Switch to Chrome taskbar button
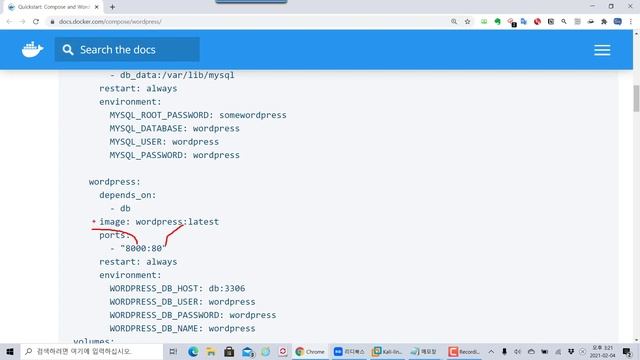The image size is (640, 360). (310, 351)
